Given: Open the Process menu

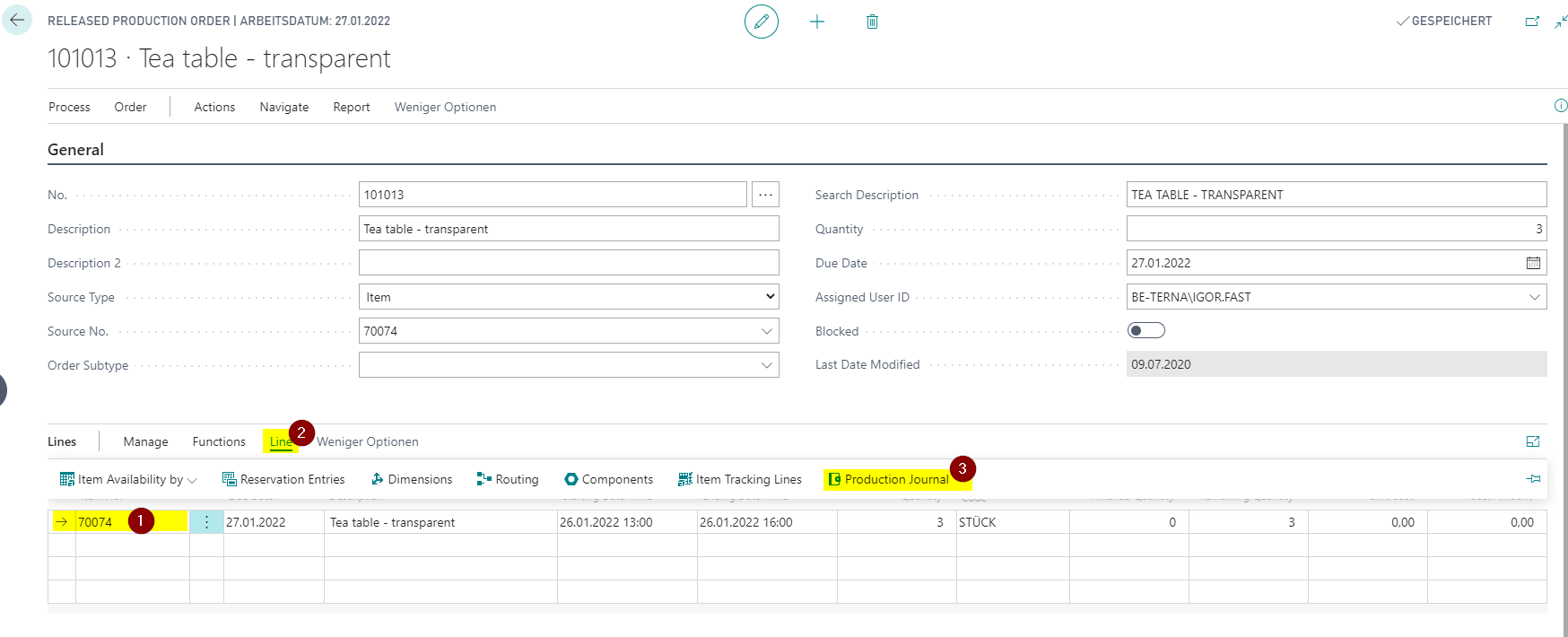Looking at the screenshot, I should coord(69,107).
